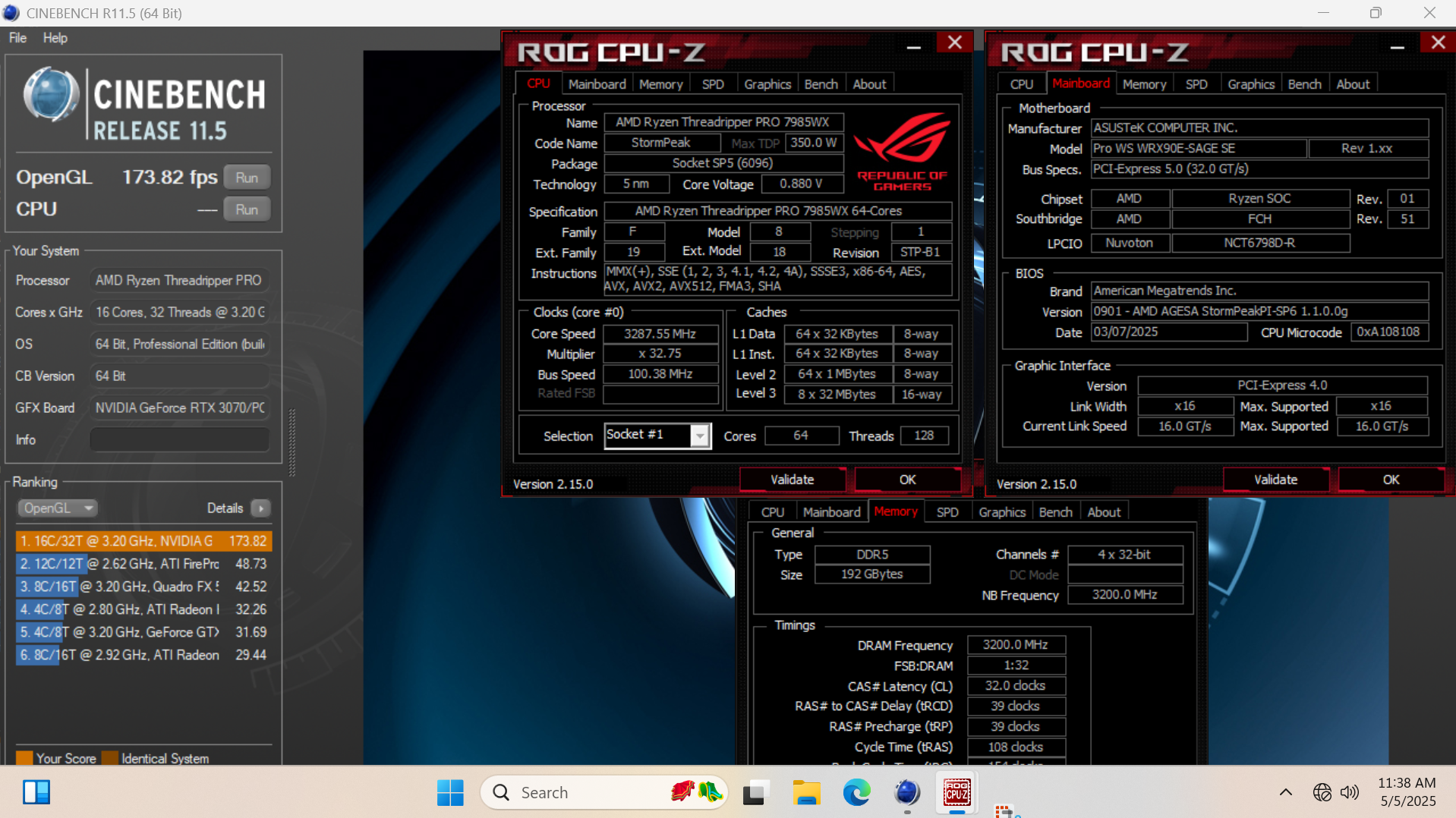Click Processor field in Your System
This screenshot has width=1456, height=818.
tap(179, 281)
